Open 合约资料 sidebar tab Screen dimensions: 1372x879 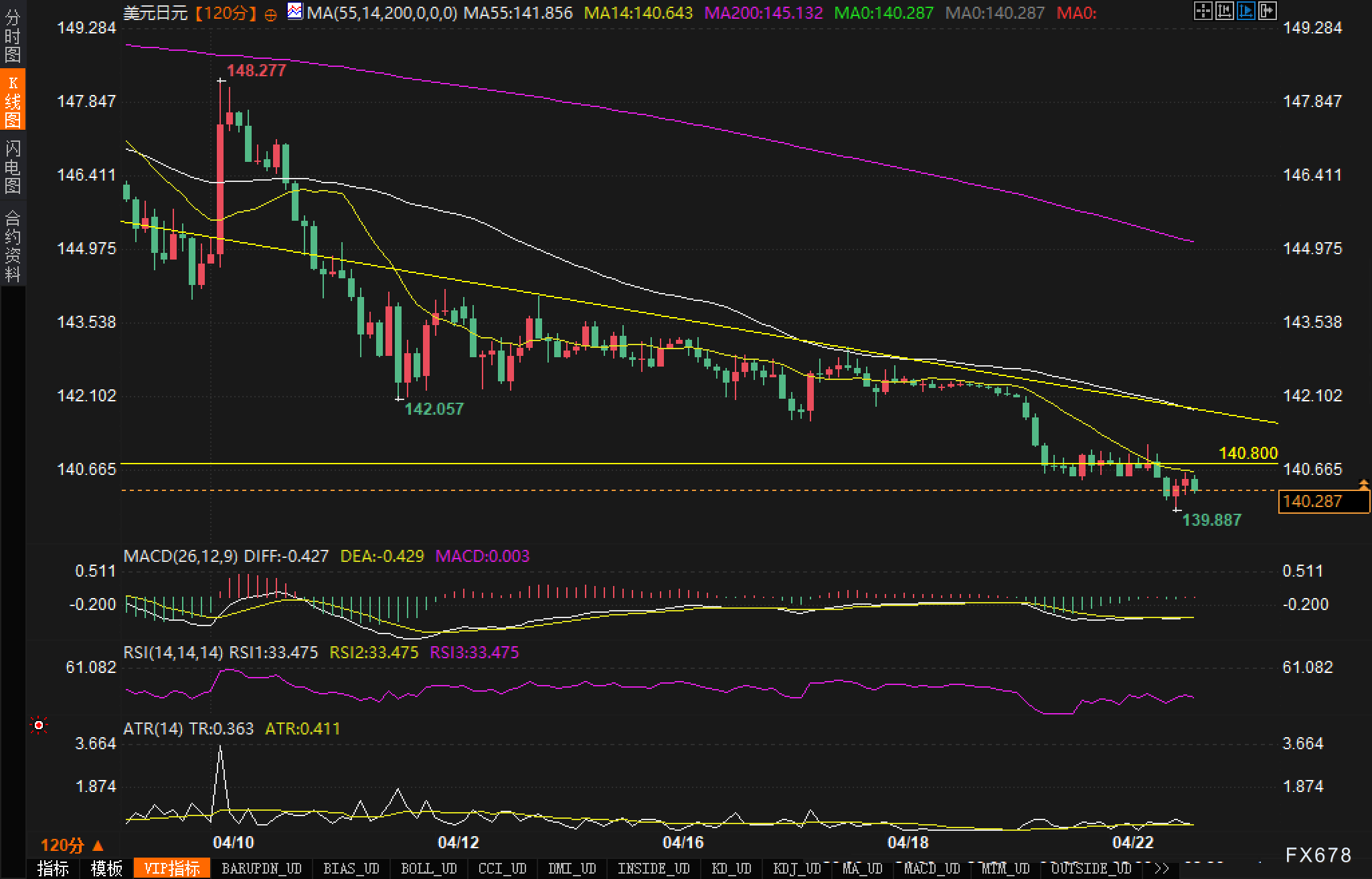coord(12,246)
